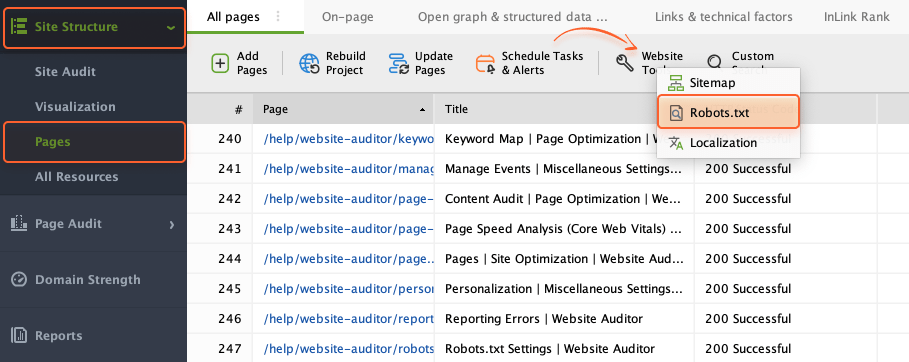Open row 243 page link

point(348,229)
